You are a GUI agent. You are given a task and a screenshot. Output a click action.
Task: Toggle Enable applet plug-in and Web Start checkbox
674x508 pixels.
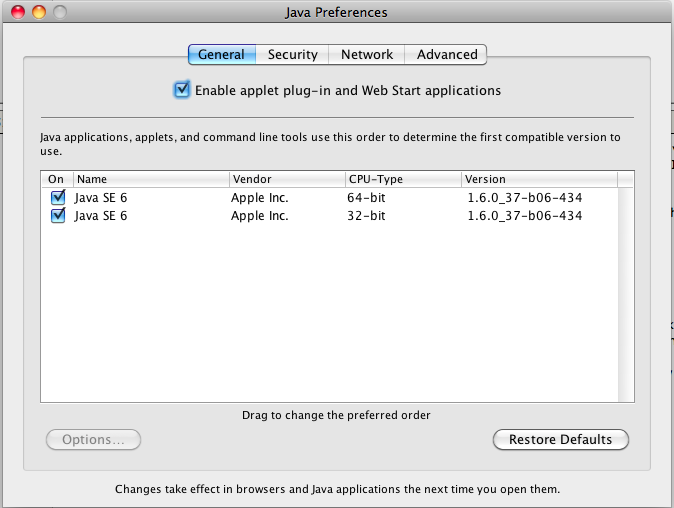[x=182, y=90]
